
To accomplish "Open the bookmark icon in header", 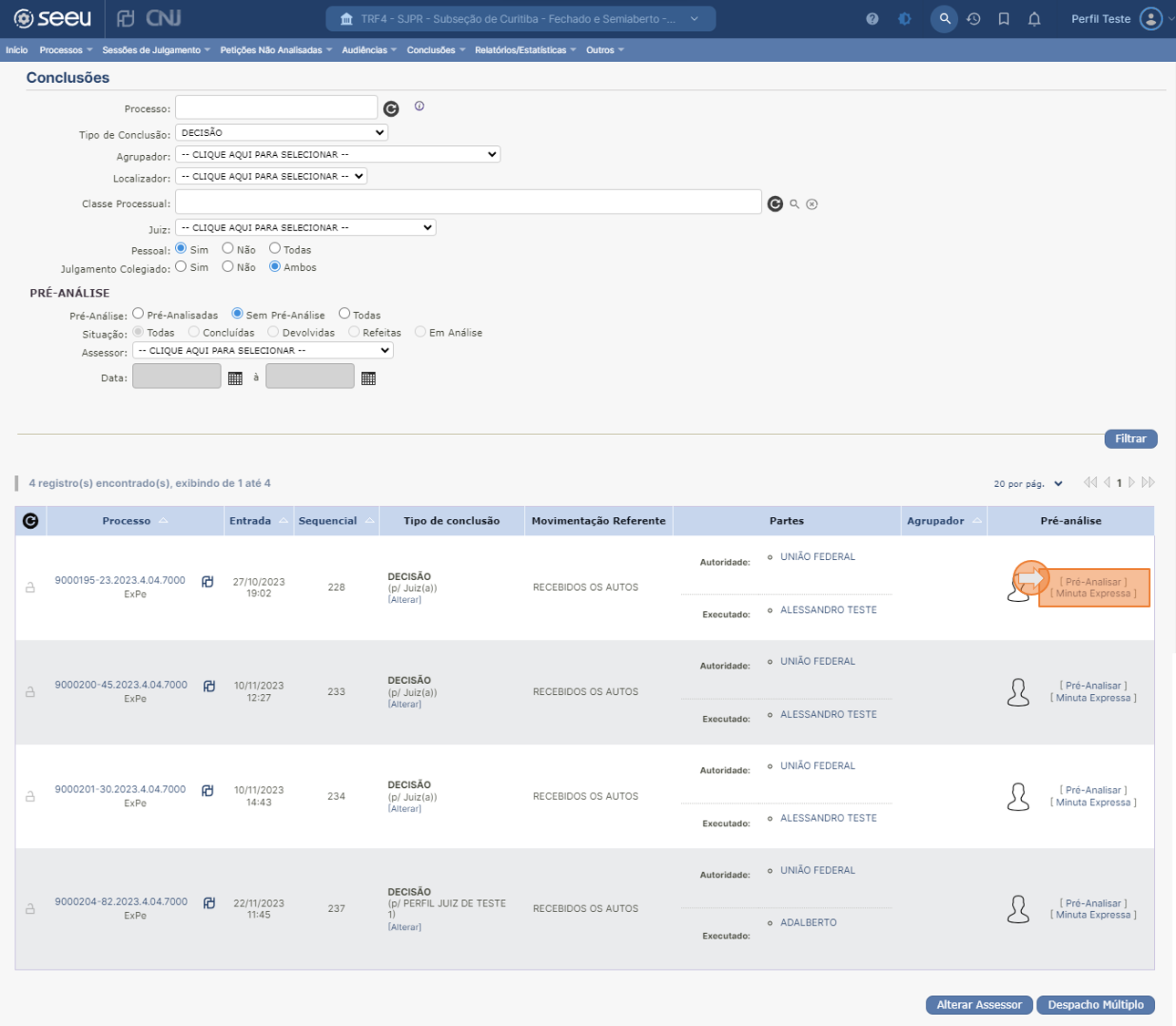I will pos(1004,18).
